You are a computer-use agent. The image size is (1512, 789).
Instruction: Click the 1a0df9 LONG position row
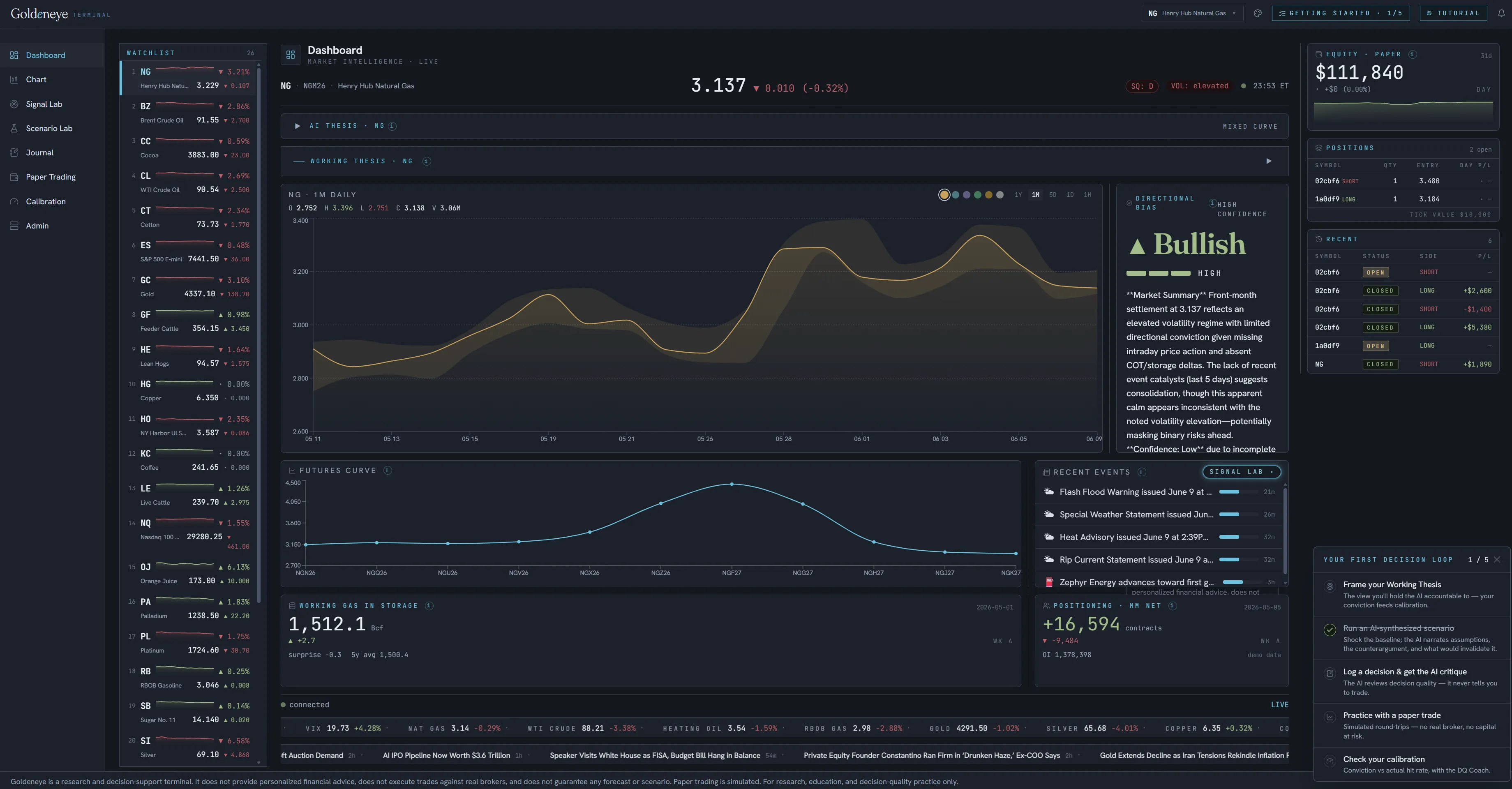point(1403,199)
